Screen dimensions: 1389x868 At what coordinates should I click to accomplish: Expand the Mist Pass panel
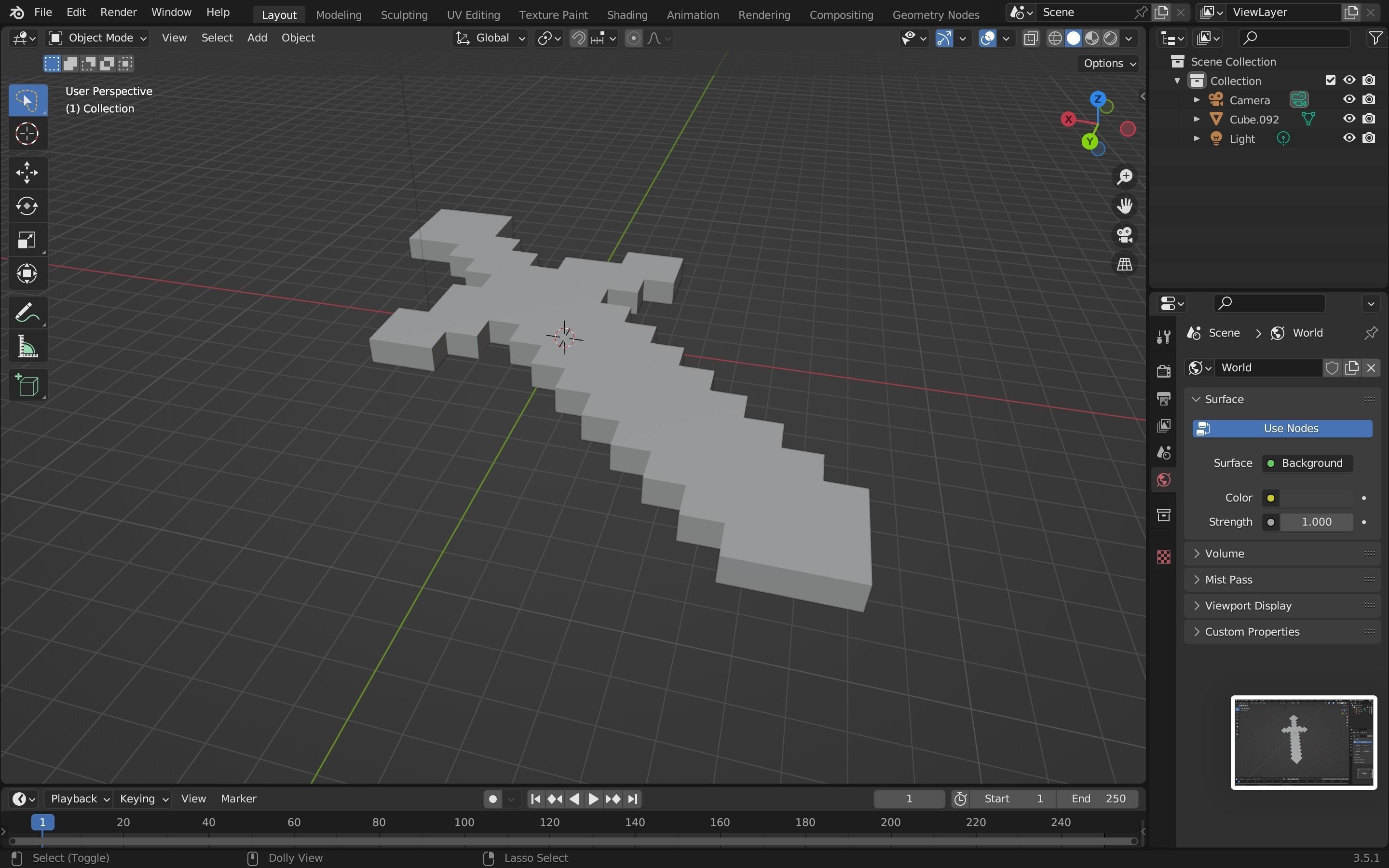(x=1282, y=580)
